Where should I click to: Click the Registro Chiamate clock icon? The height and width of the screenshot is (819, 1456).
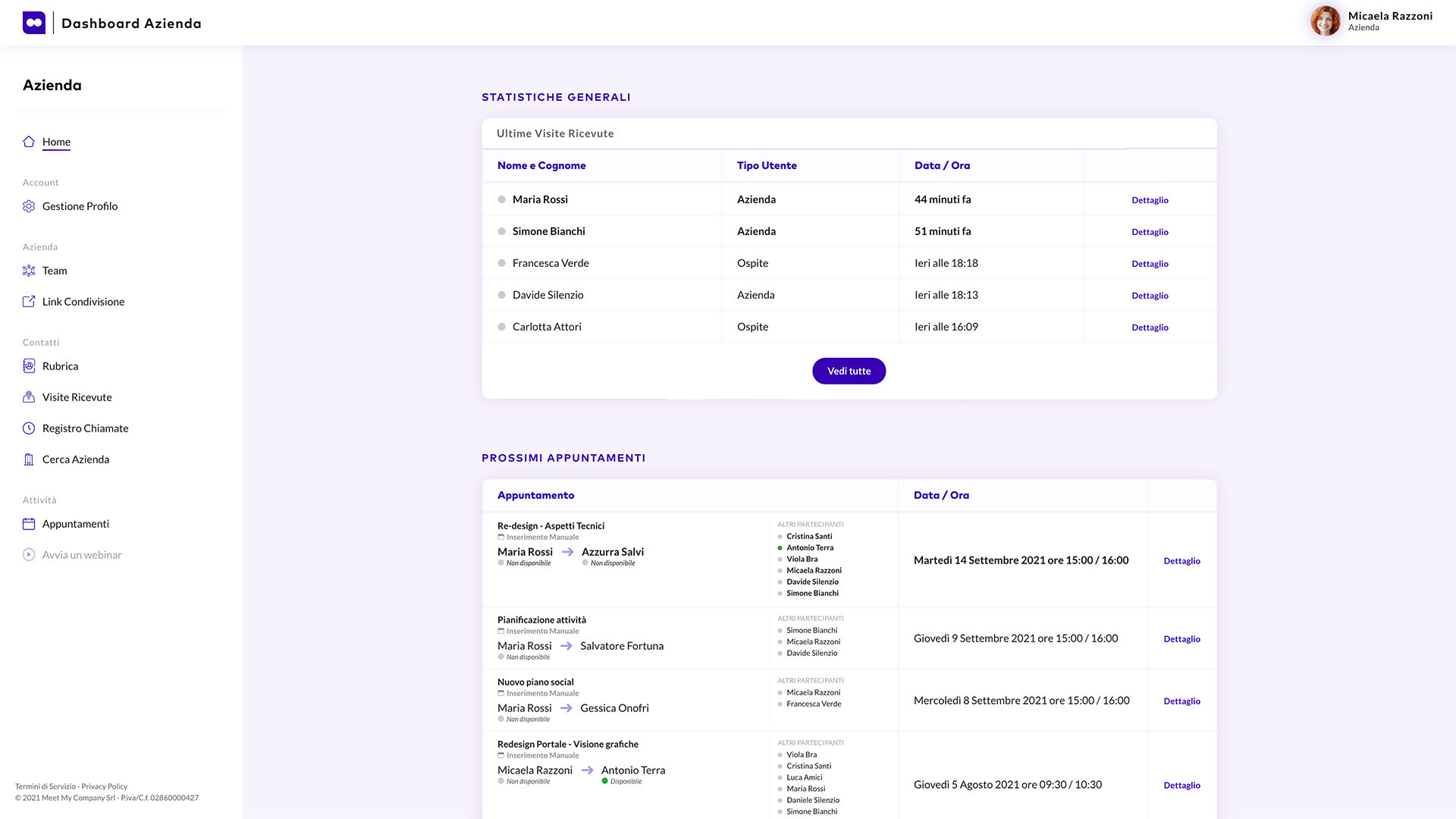[x=29, y=428]
